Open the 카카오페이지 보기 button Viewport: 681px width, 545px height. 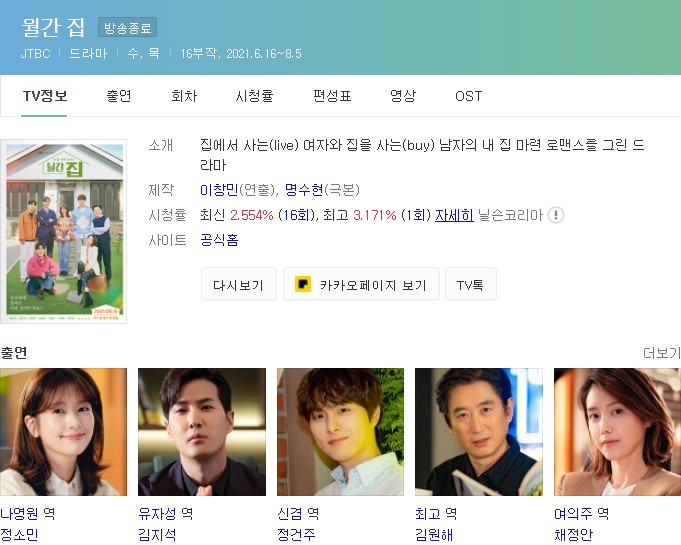pos(361,284)
